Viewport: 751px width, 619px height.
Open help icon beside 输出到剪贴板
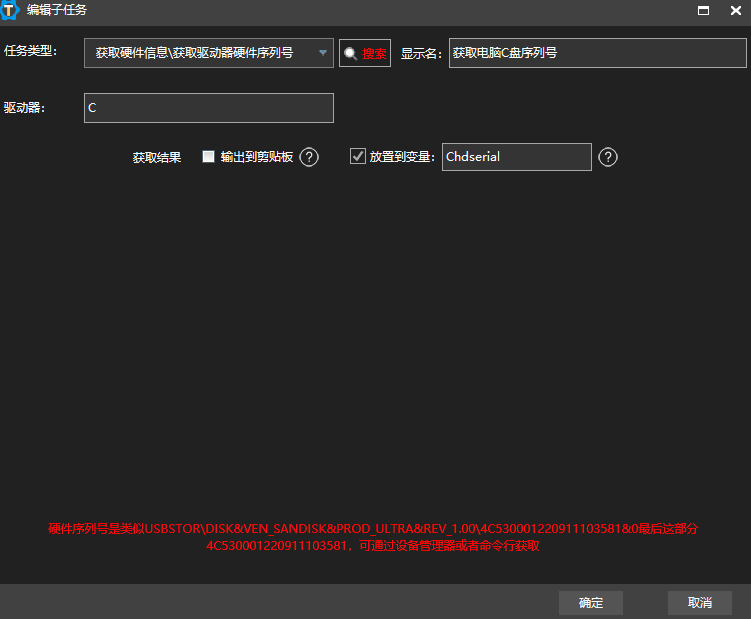(309, 157)
